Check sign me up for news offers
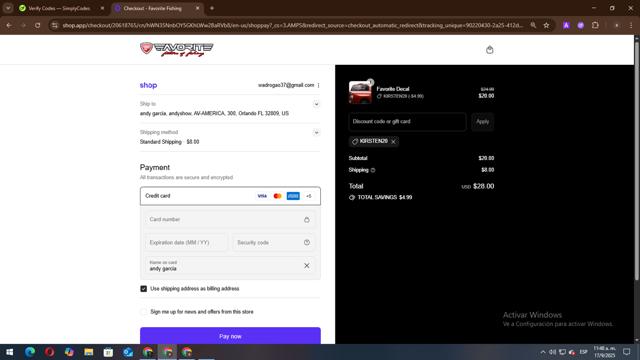The height and width of the screenshot is (360, 640). tap(144, 312)
